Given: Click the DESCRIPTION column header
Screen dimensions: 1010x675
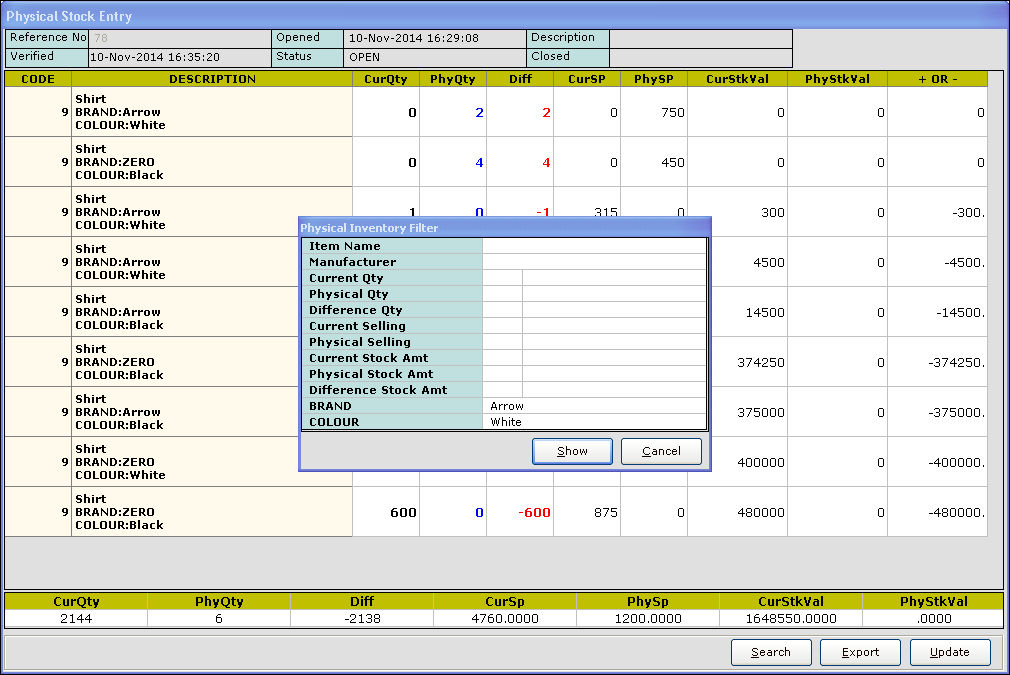Looking at the screenshot, I should (x=212, y=79).
